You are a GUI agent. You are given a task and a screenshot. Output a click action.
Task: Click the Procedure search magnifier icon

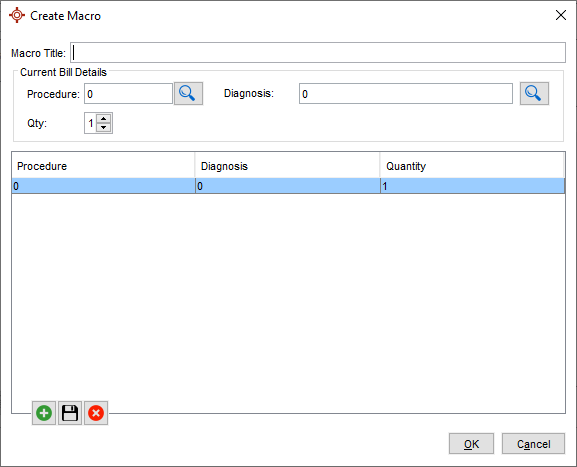click(188, 93)
